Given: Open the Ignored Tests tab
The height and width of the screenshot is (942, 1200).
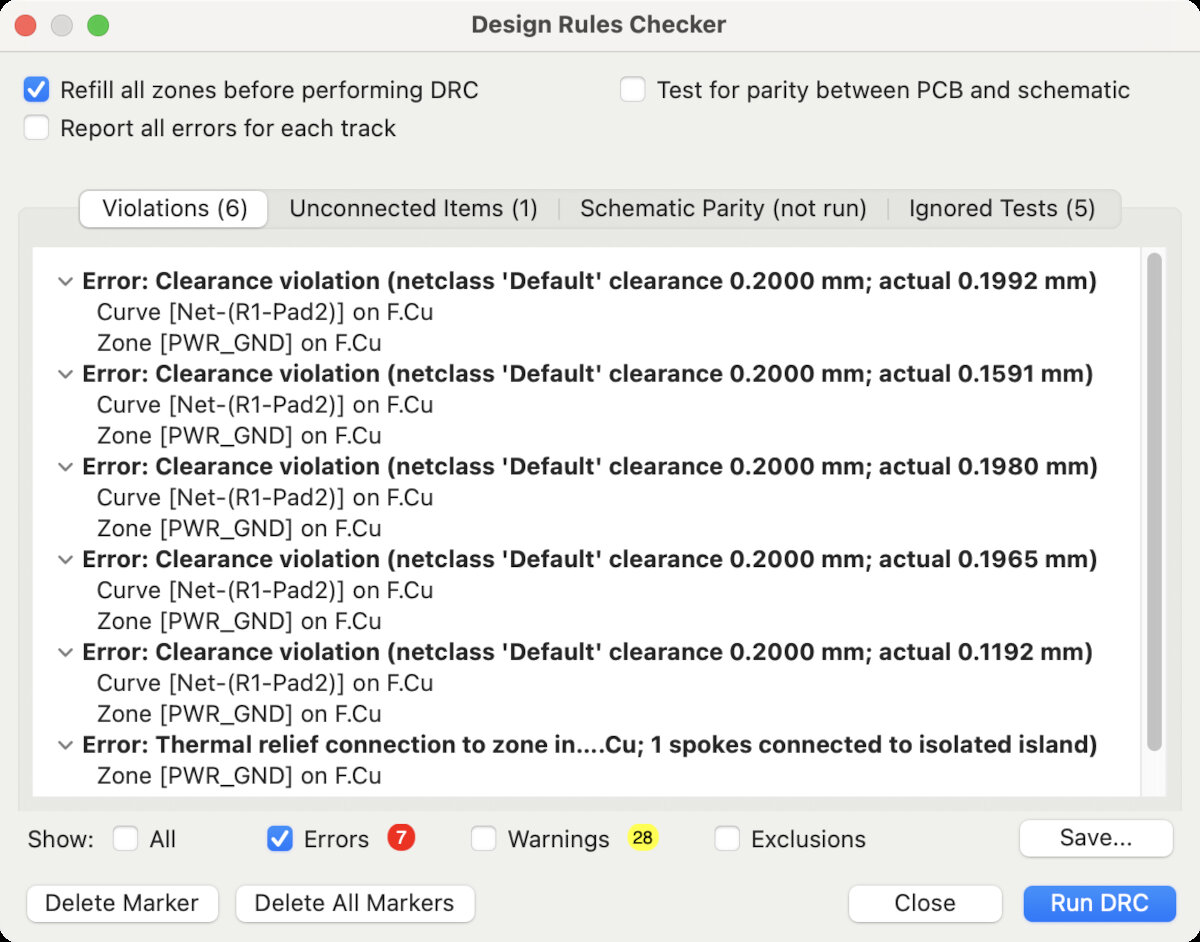Looking at the screenshot, I should tap(1001, 208).
